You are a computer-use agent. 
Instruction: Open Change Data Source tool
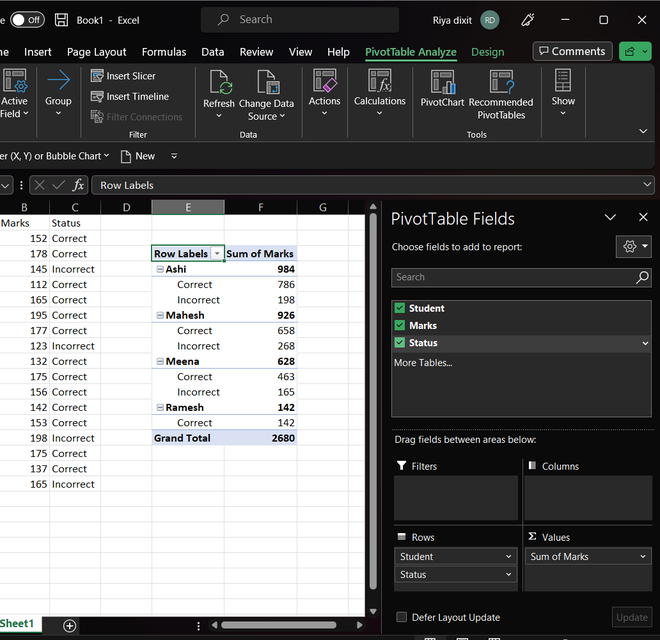click(266, 82)
